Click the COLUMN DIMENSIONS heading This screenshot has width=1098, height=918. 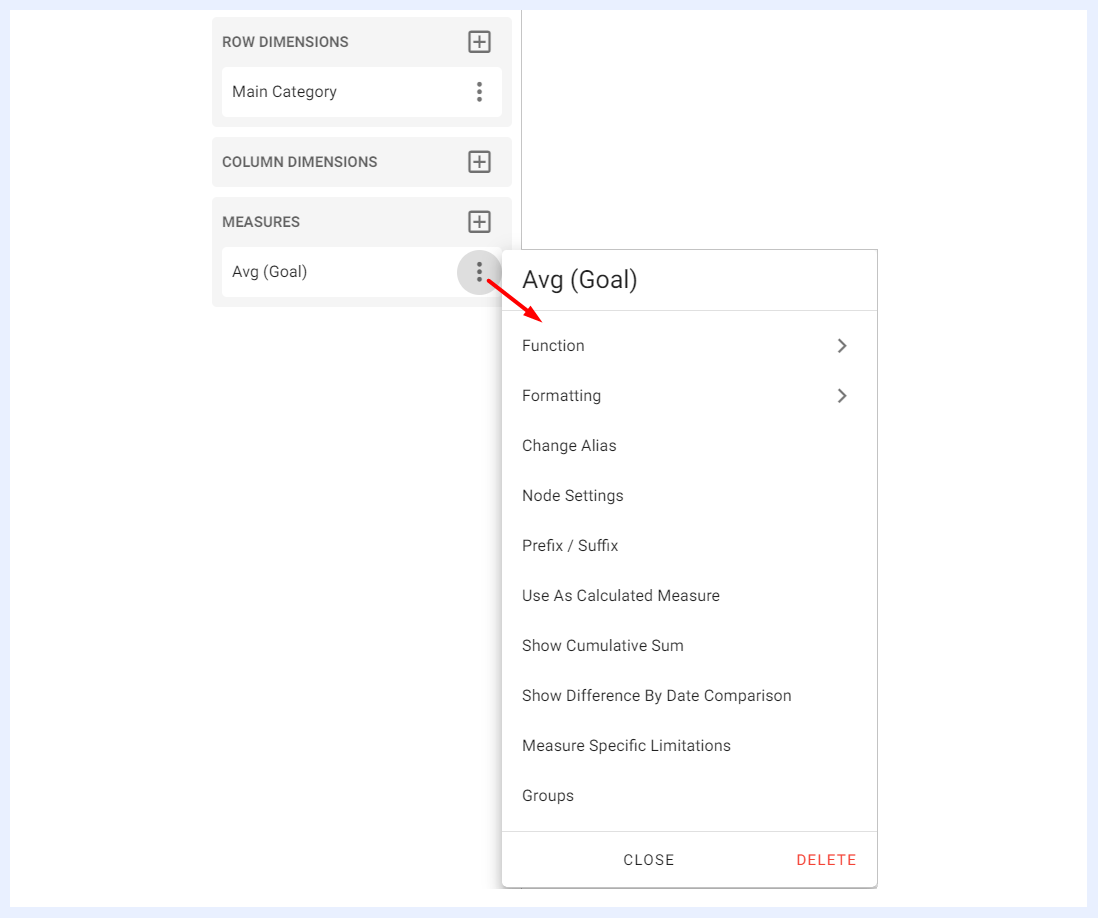click(300, 162)
